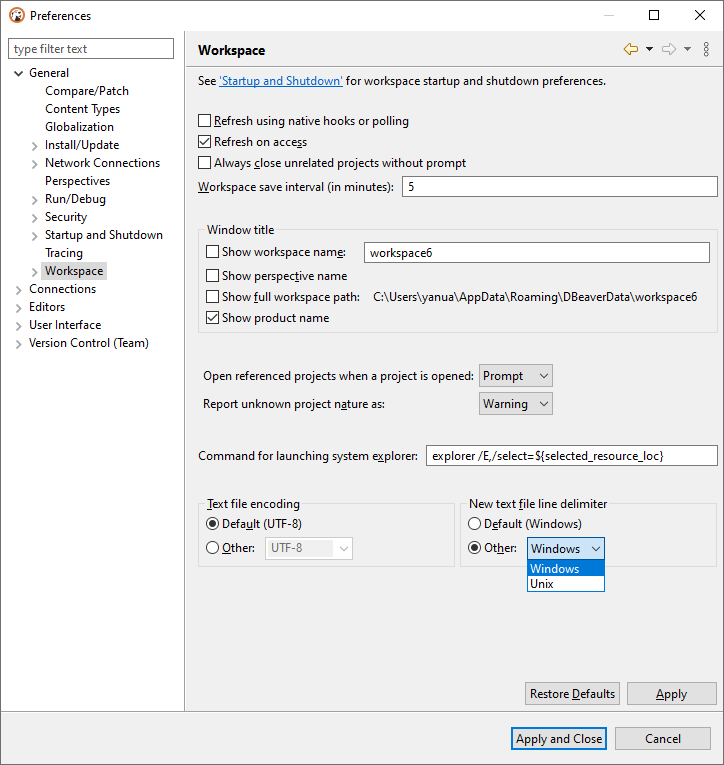This screenshot has height=765, width=724.
Task: Click the Restore Defaults button
Action: [572, 694]
